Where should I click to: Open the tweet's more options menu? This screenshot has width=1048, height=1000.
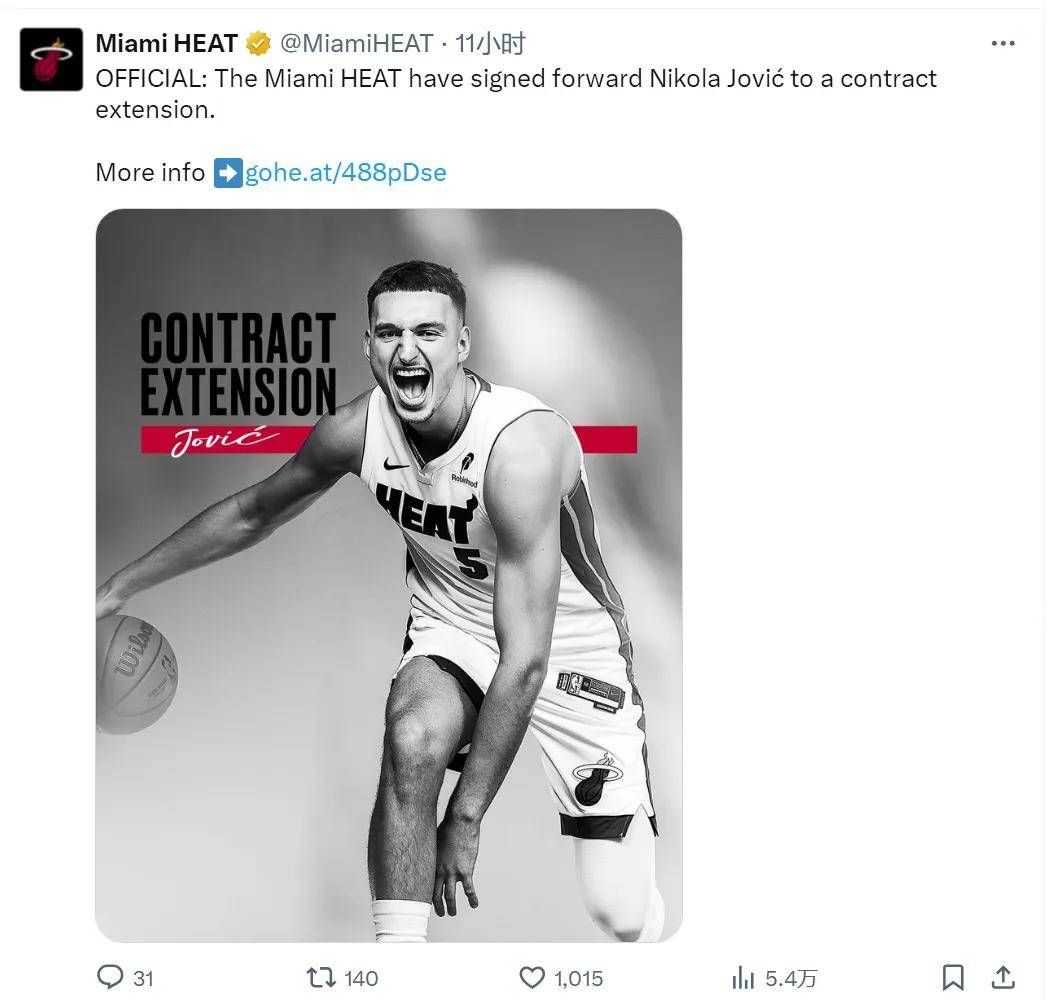[x=1002, y=44]
